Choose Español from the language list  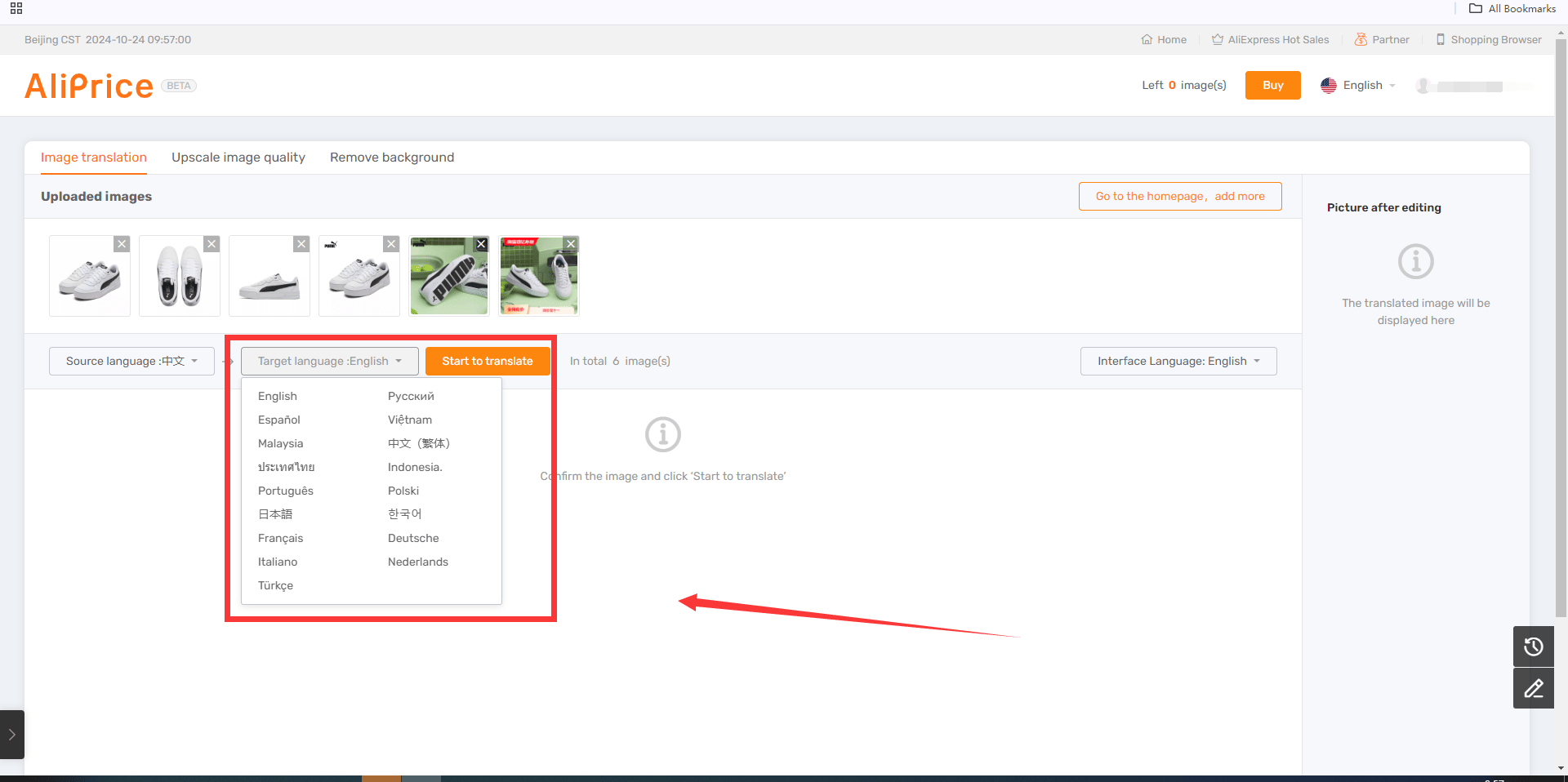pyautogui.click(x=279, y=420)
